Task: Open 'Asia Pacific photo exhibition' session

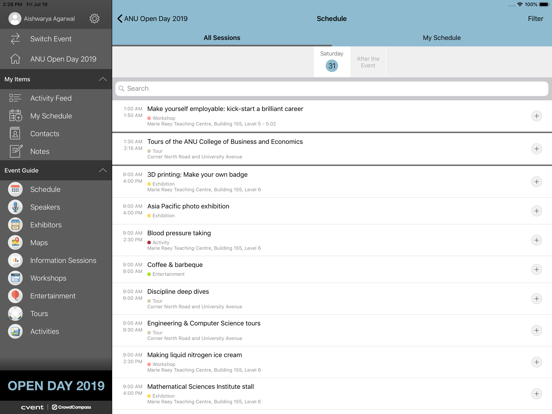Action: 188,206
